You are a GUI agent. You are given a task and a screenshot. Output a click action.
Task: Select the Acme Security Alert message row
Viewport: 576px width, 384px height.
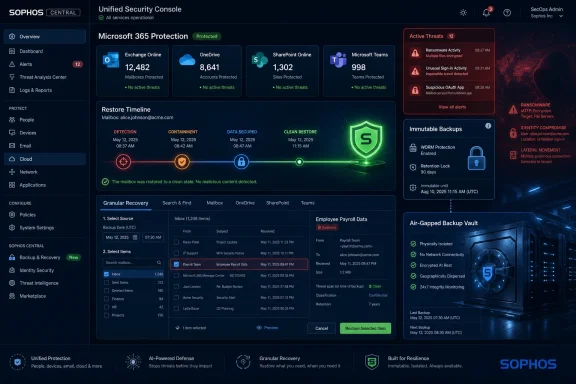click(239, 298)
